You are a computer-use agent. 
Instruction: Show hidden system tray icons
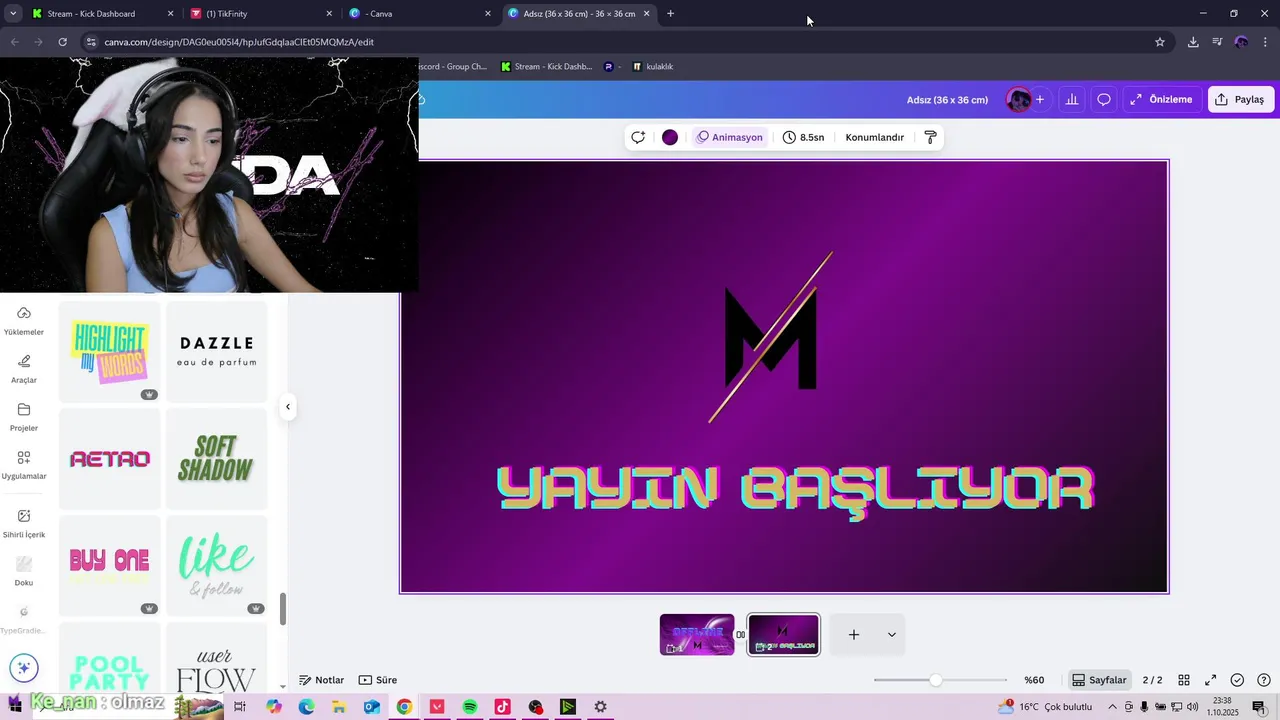(1112, 707)
